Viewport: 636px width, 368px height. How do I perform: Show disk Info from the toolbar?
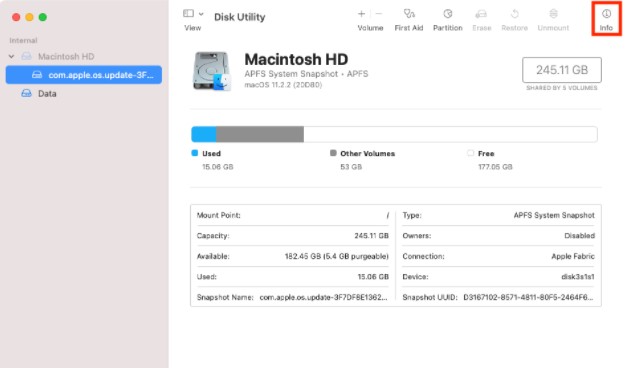(x=606, y=19)
